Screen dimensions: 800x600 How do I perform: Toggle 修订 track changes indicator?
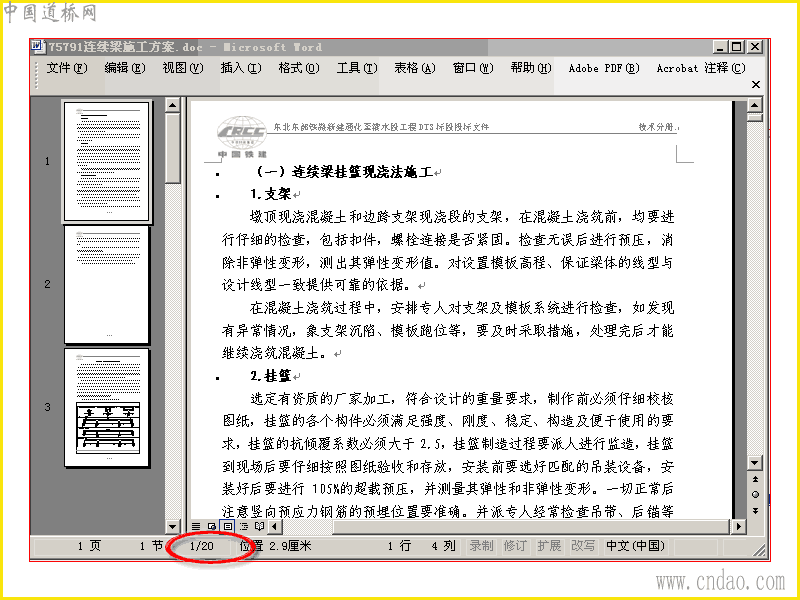click(515, 546)
